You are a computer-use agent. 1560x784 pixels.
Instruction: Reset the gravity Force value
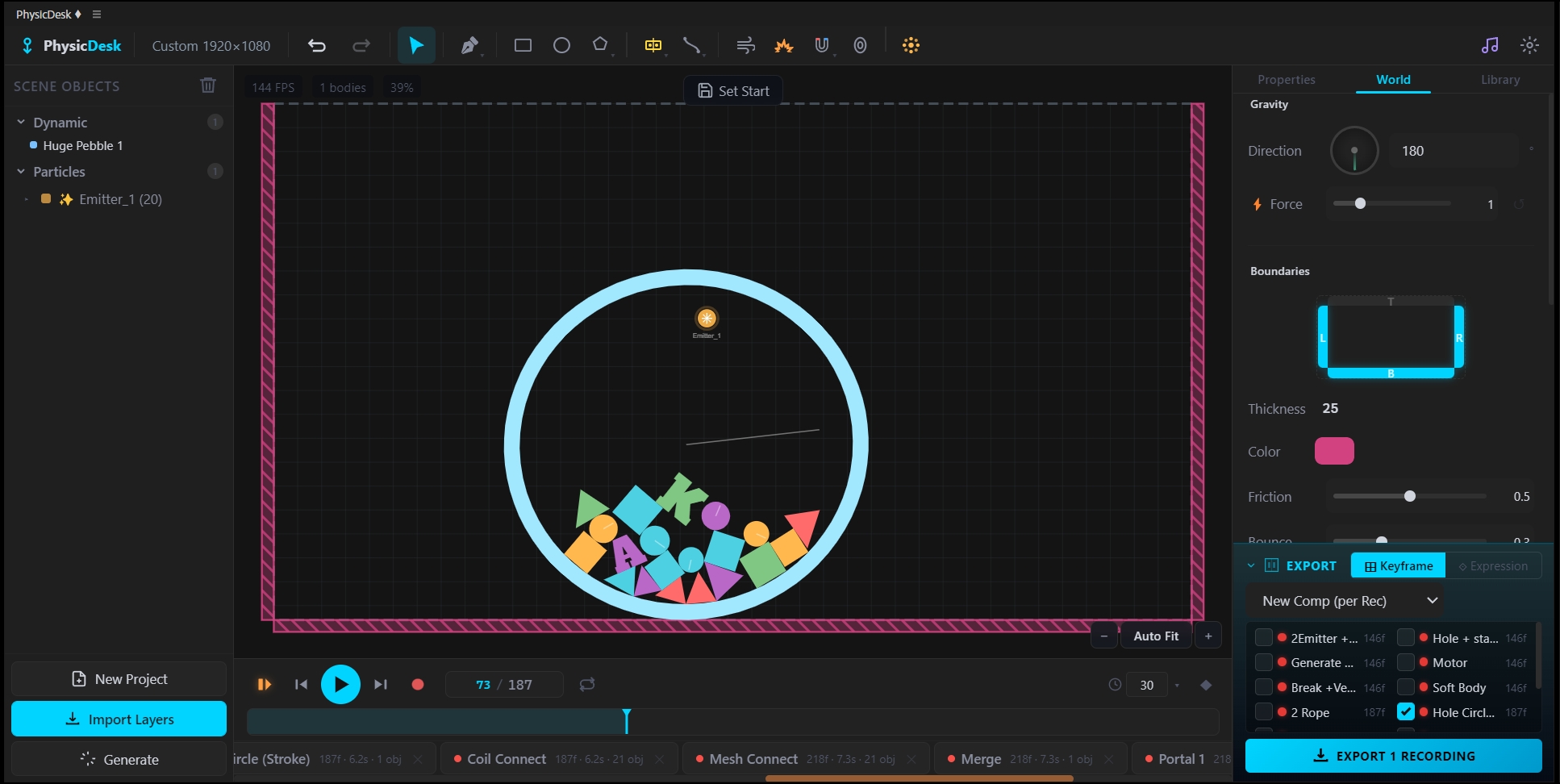coord(1518,204)
